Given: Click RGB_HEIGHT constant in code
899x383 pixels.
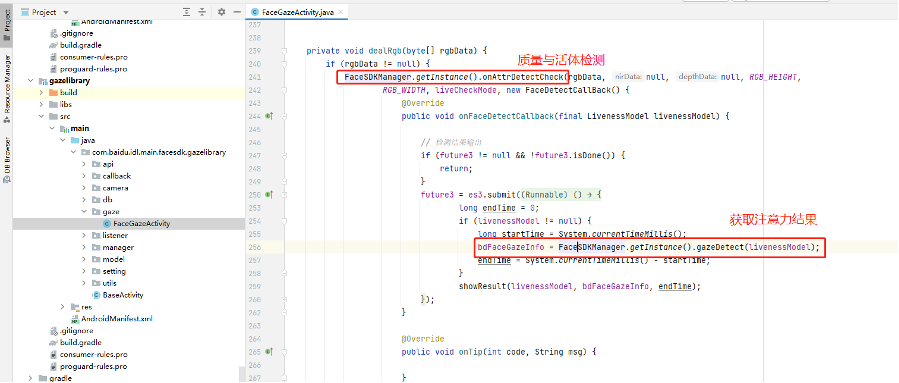Looking at the screenshot, I should point(772,77).
